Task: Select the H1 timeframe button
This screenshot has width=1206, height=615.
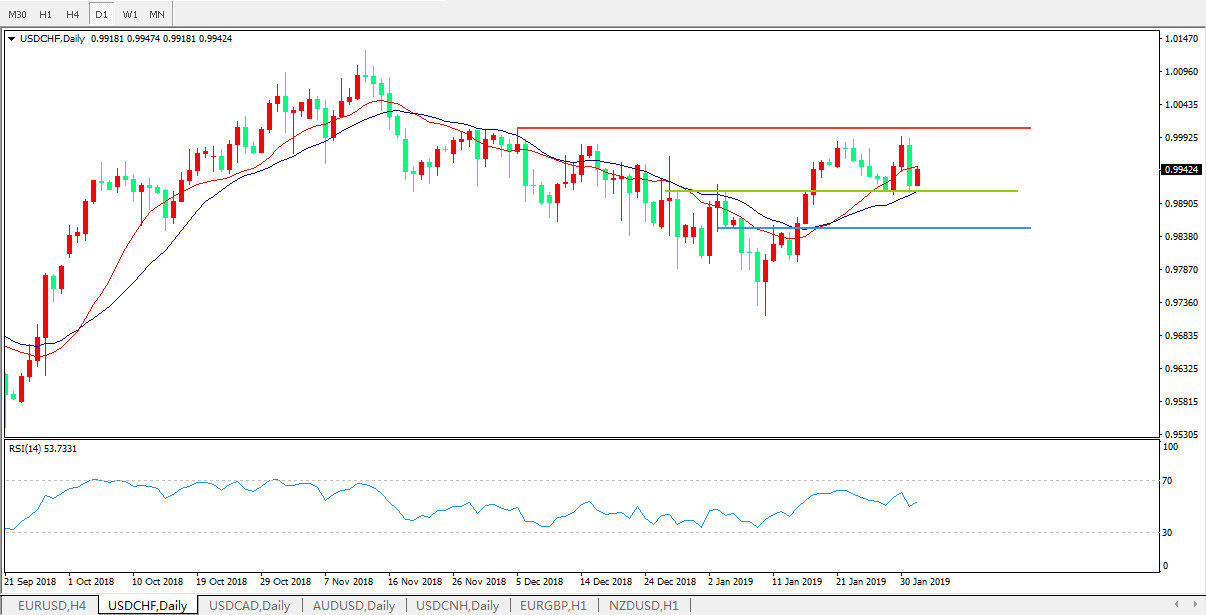Action: (x=45, y=15)
